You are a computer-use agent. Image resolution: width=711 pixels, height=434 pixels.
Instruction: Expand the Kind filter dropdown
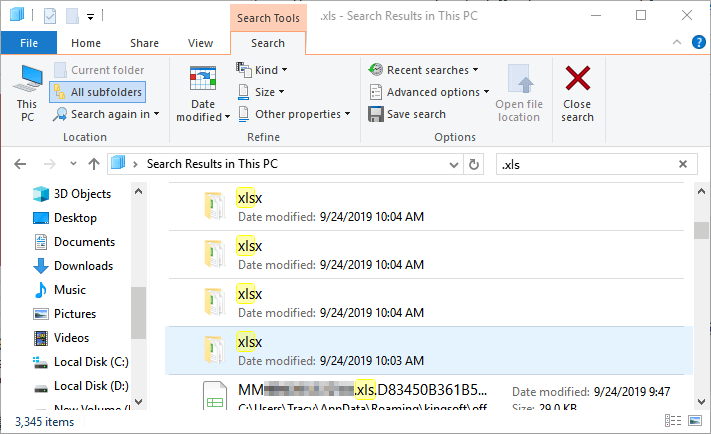pos(262,70)
